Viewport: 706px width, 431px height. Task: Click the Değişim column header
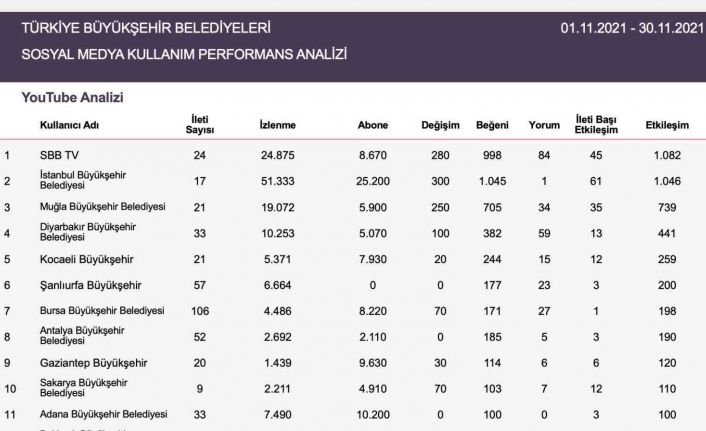tap(440, 125)
